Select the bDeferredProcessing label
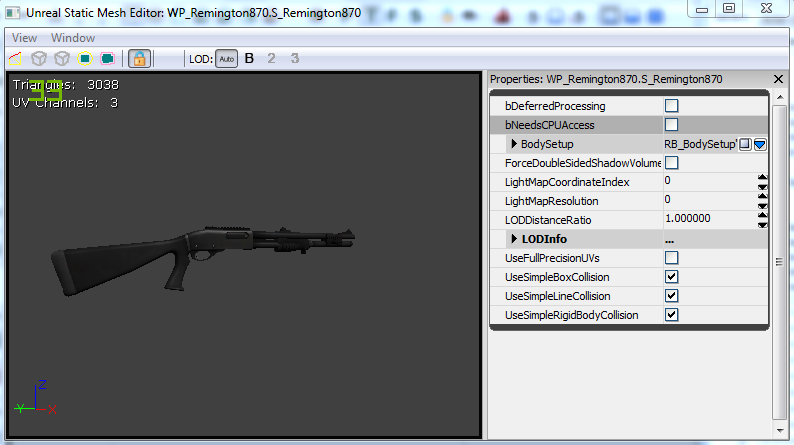The width and height of the screenshot is (794, 445). [x=555, y=106]
